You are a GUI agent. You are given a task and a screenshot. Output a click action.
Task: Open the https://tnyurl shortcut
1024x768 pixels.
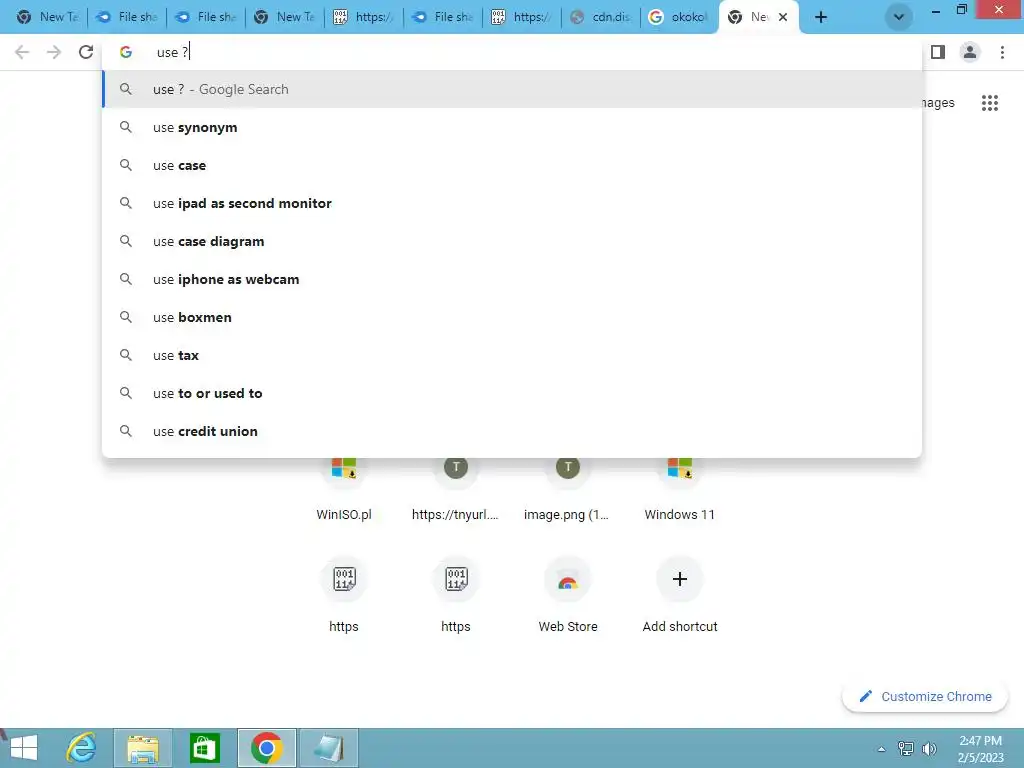(x=455, y=490)
